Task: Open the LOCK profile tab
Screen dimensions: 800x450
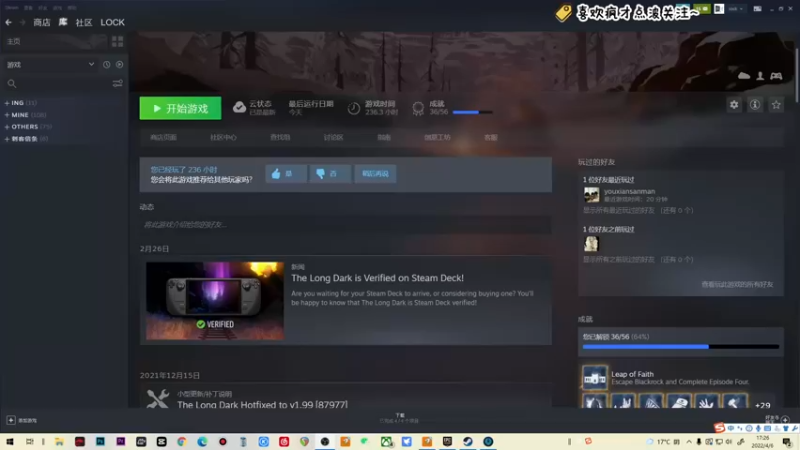Action: click(112, 22)
